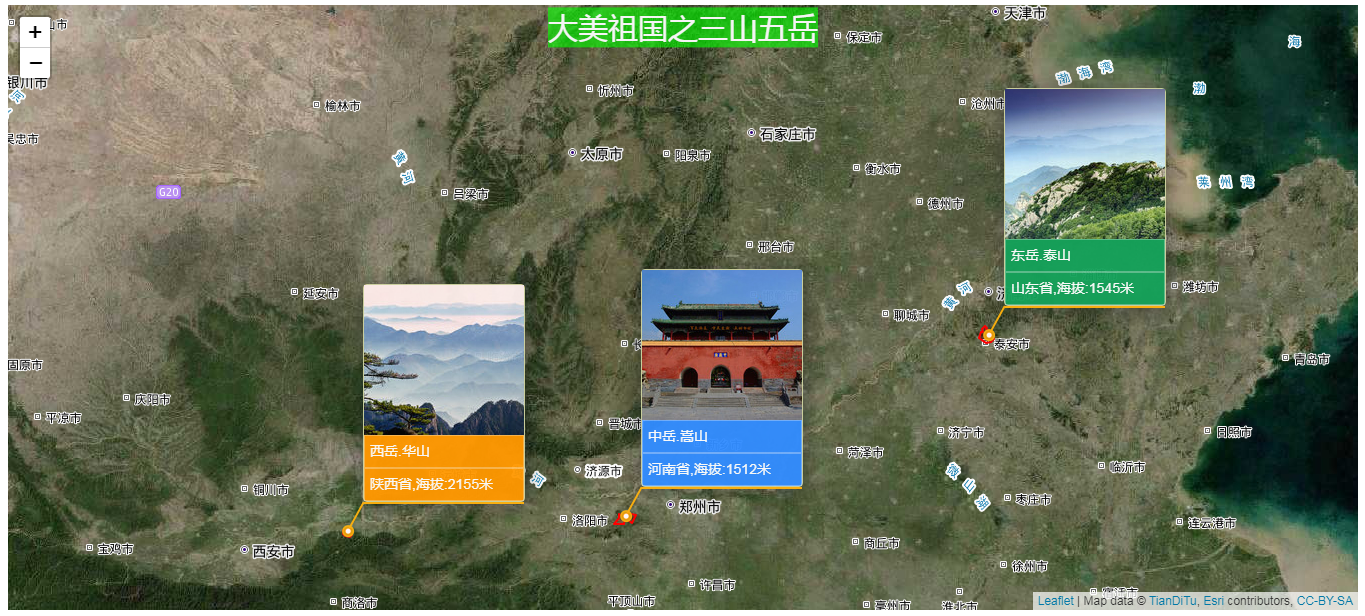
Task: Click the 铜川市 city label
Action: tap(270, 490)
